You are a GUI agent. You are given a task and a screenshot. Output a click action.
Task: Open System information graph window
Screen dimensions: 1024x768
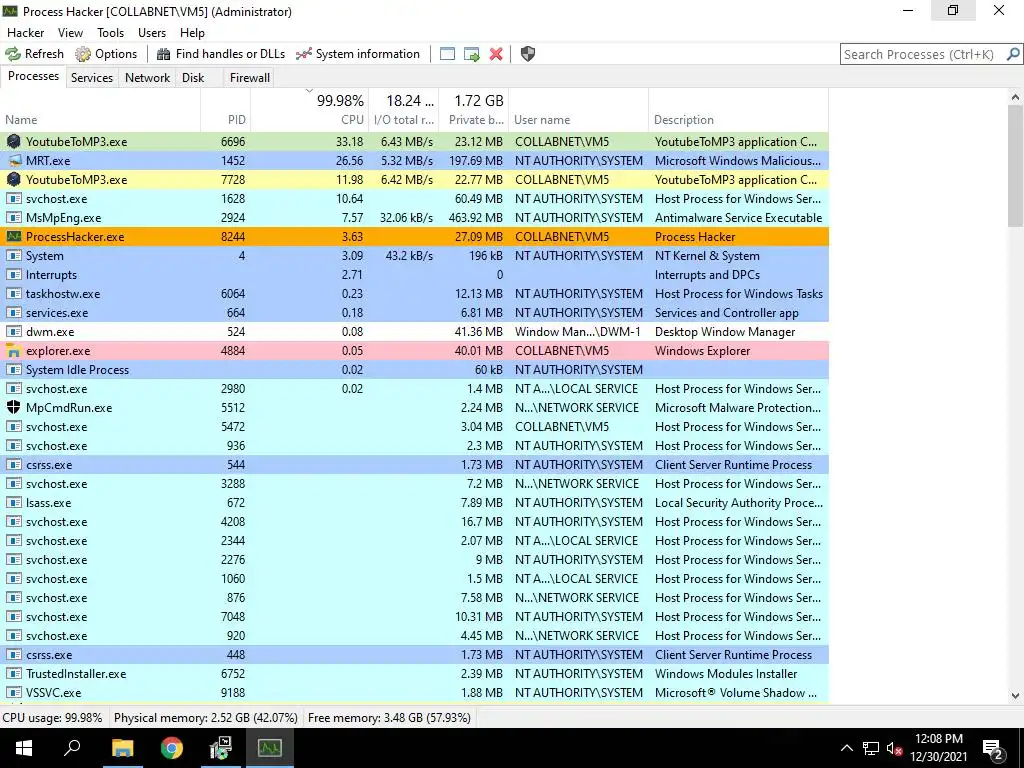pos(358,54)
